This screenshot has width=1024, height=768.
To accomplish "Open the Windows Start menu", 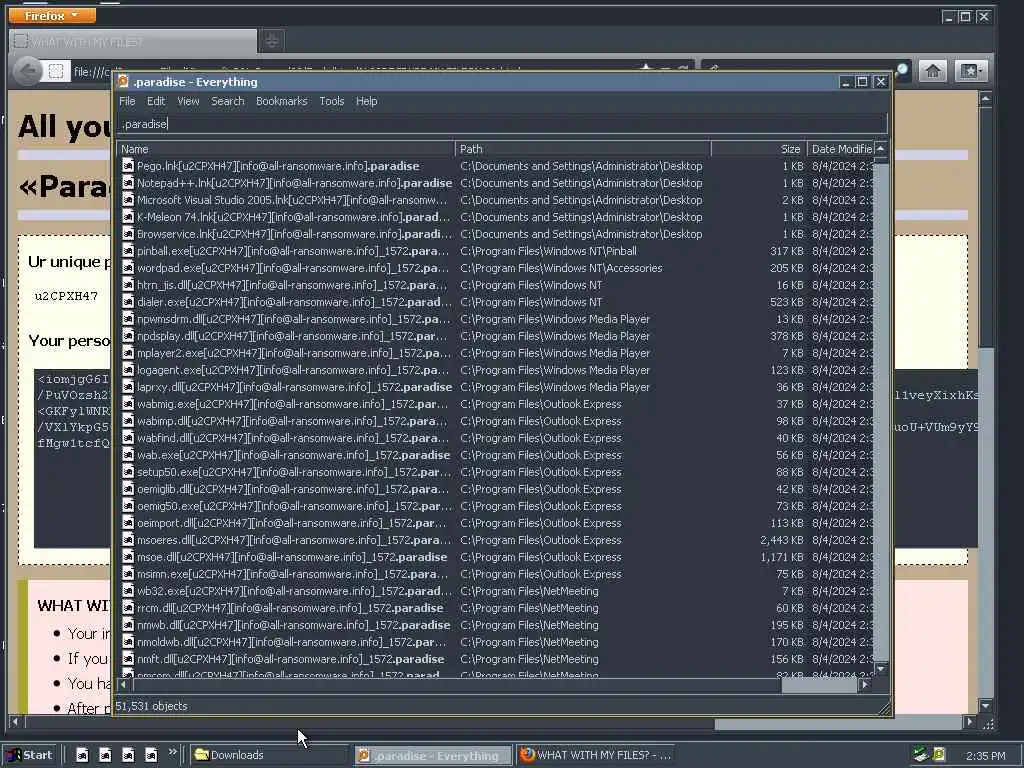I will 30,755.
